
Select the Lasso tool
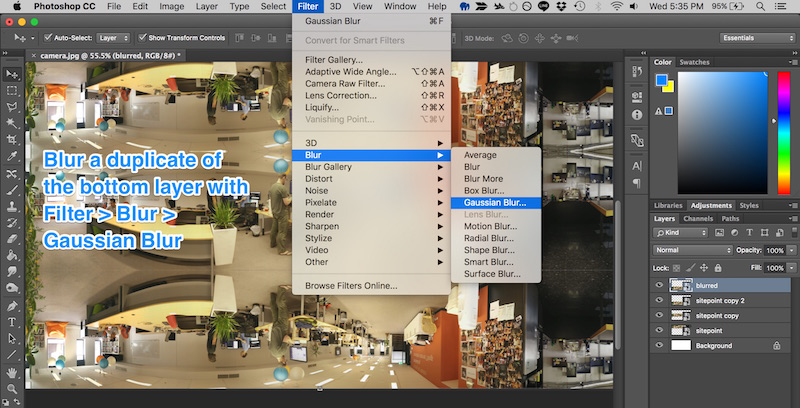coord(12,107)
